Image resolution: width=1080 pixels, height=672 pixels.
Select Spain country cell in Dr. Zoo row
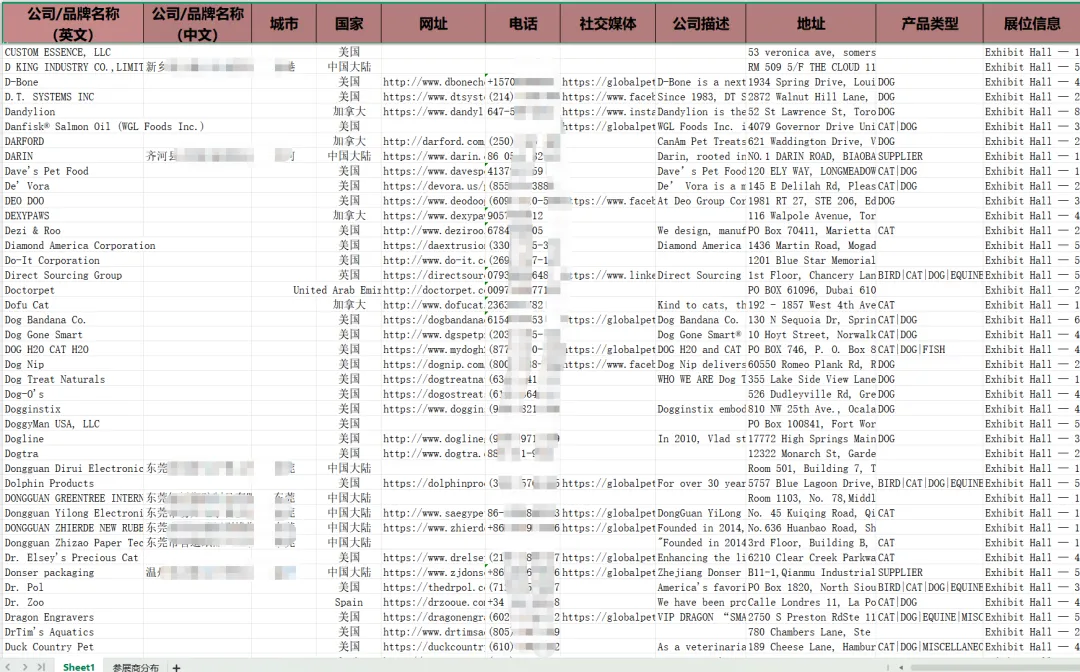(349, 602)
